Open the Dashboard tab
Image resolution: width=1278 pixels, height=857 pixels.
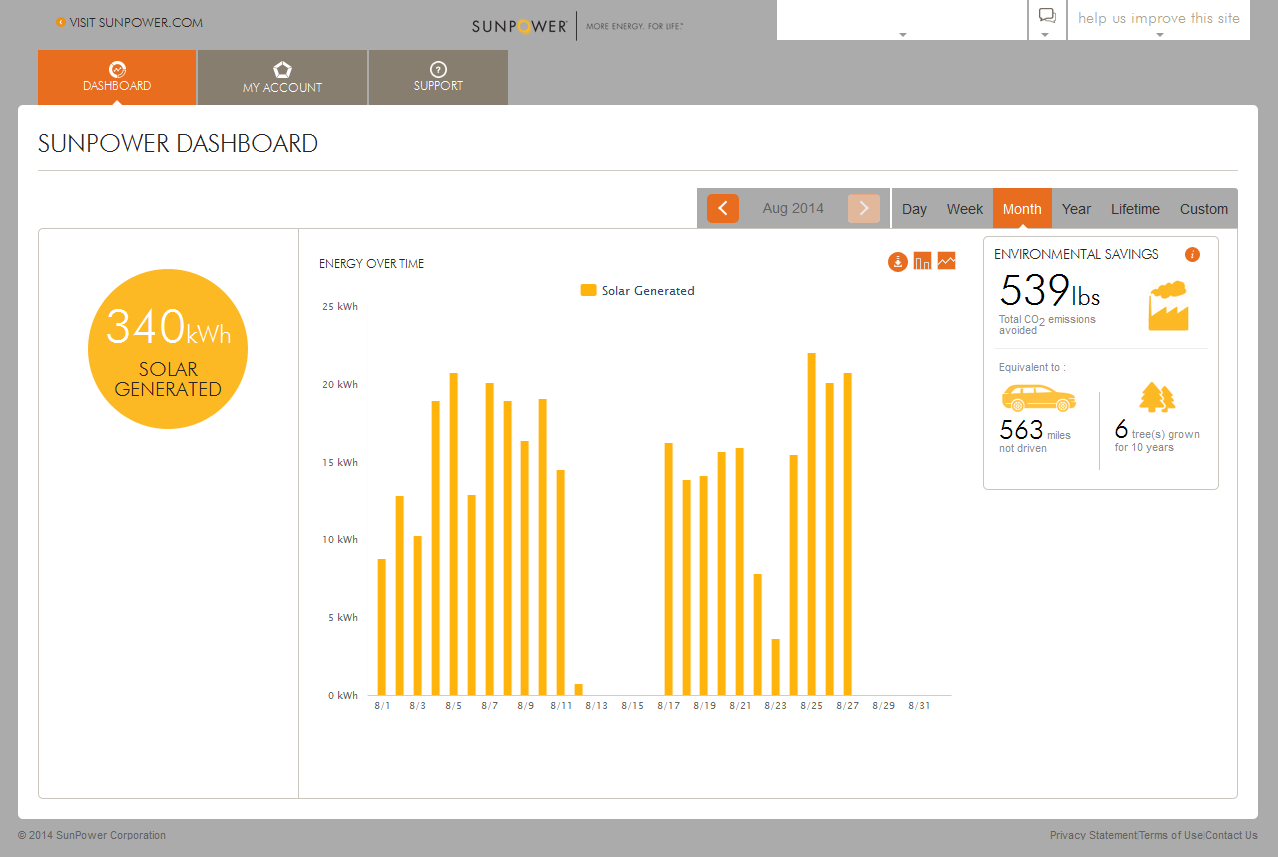[x=117, y=77]
